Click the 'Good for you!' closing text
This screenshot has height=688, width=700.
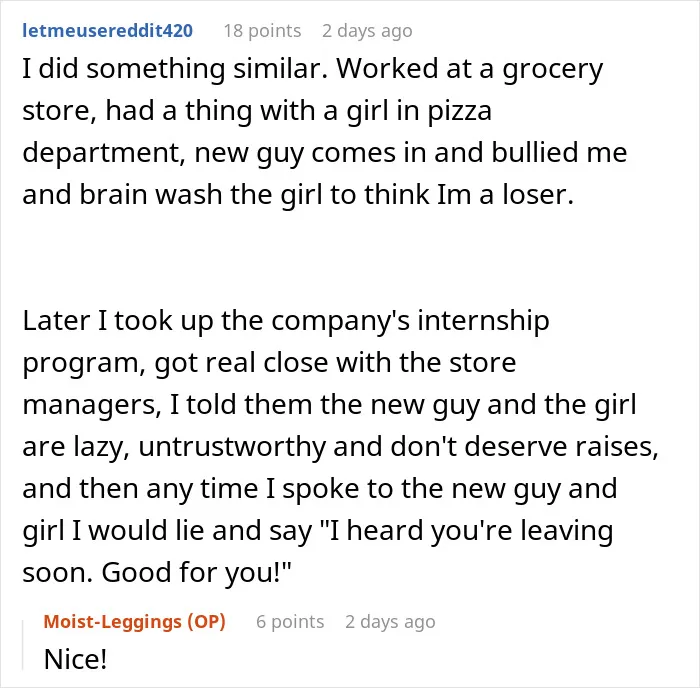(x=196, y=573)
